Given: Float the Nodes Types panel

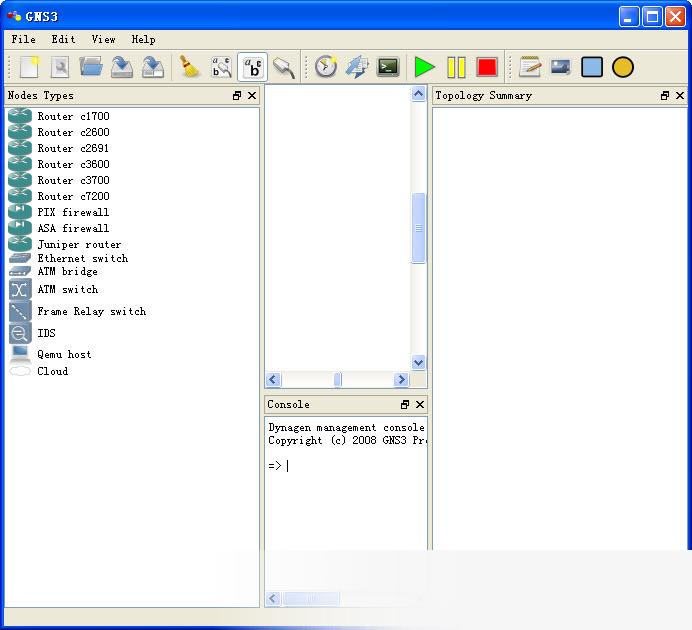Looking at the screenshot, I should (x=237, y=95).
